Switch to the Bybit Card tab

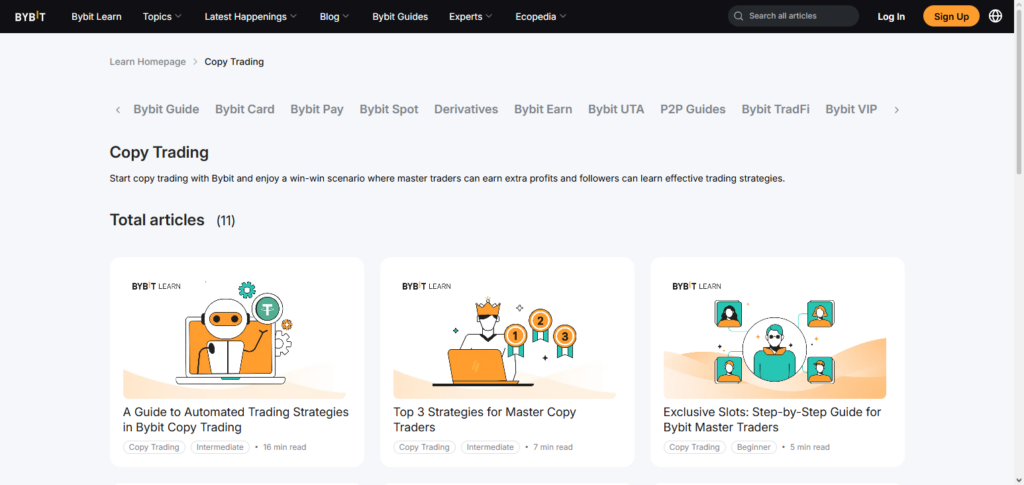(x=245, y=110)
